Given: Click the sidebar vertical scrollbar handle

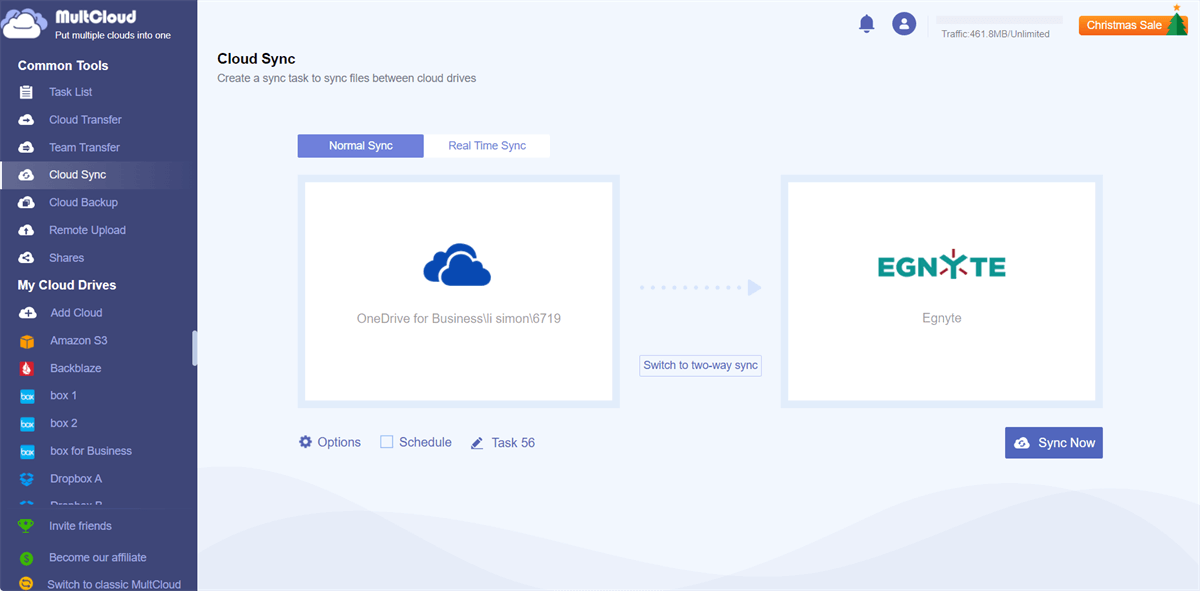Looking at the screenshot, I should 194,348.
